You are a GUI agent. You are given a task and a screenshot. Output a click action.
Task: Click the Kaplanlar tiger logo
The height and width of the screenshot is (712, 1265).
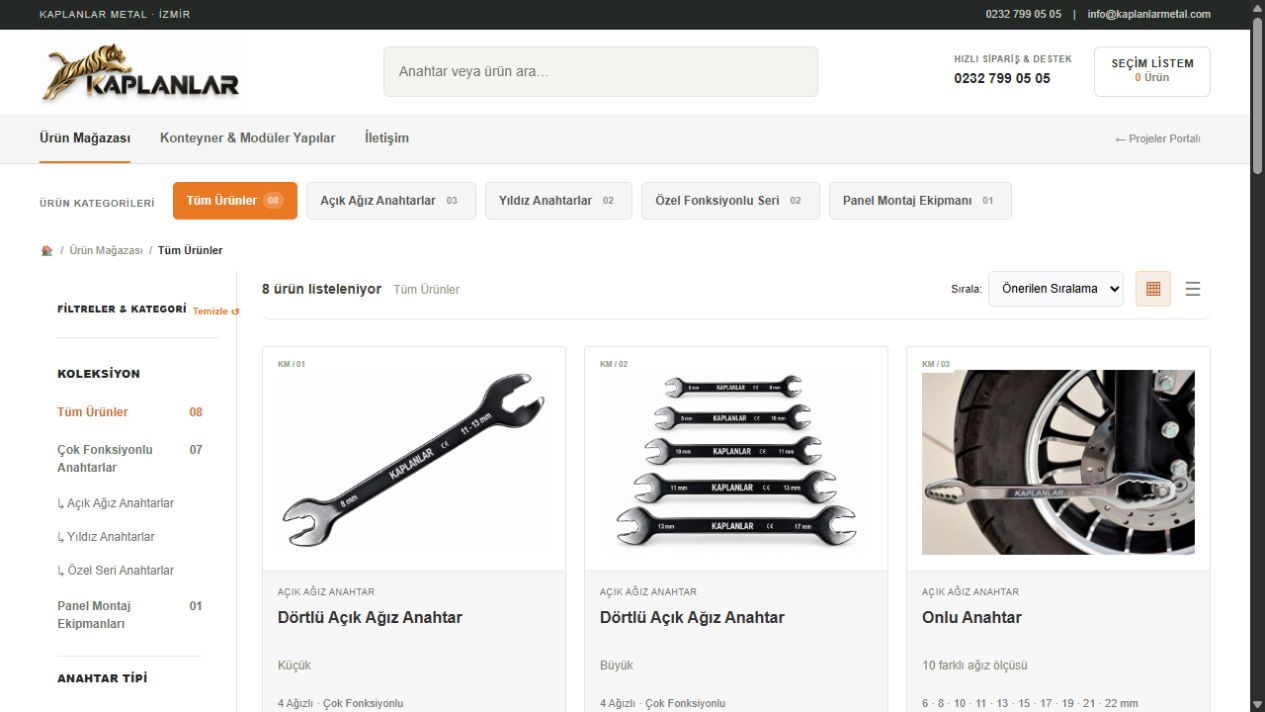click(141, 72)
